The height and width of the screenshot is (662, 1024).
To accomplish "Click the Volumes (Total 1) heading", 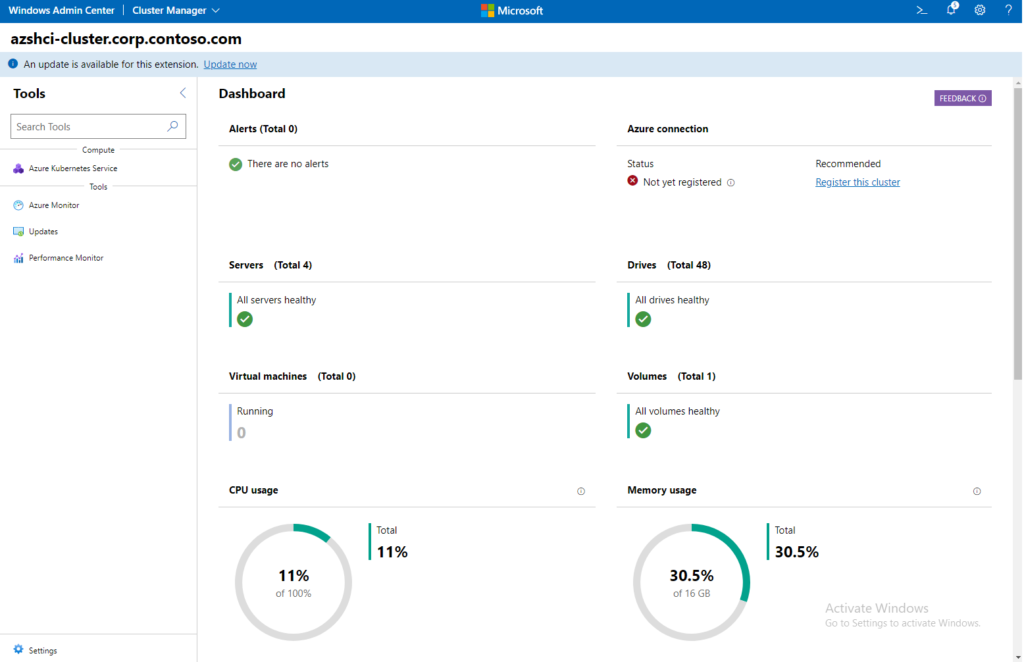I will click(671, 376).
